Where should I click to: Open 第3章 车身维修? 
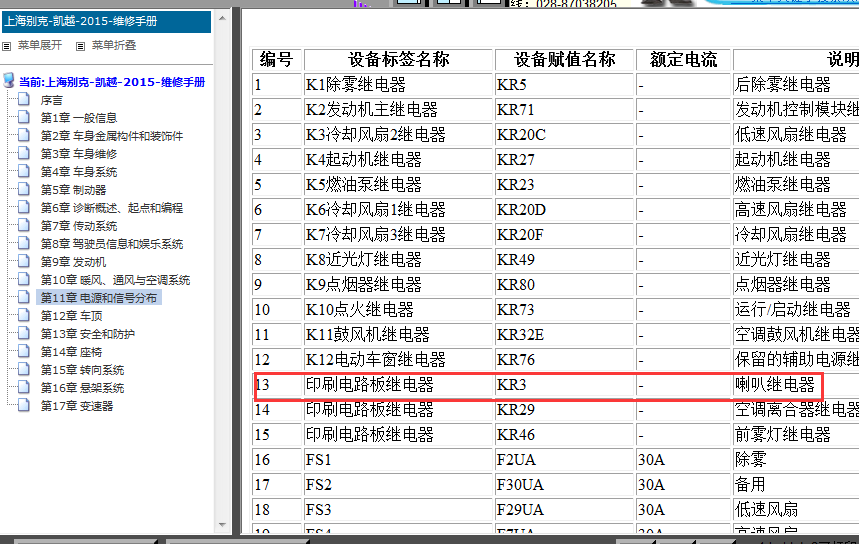pos(79,154)
